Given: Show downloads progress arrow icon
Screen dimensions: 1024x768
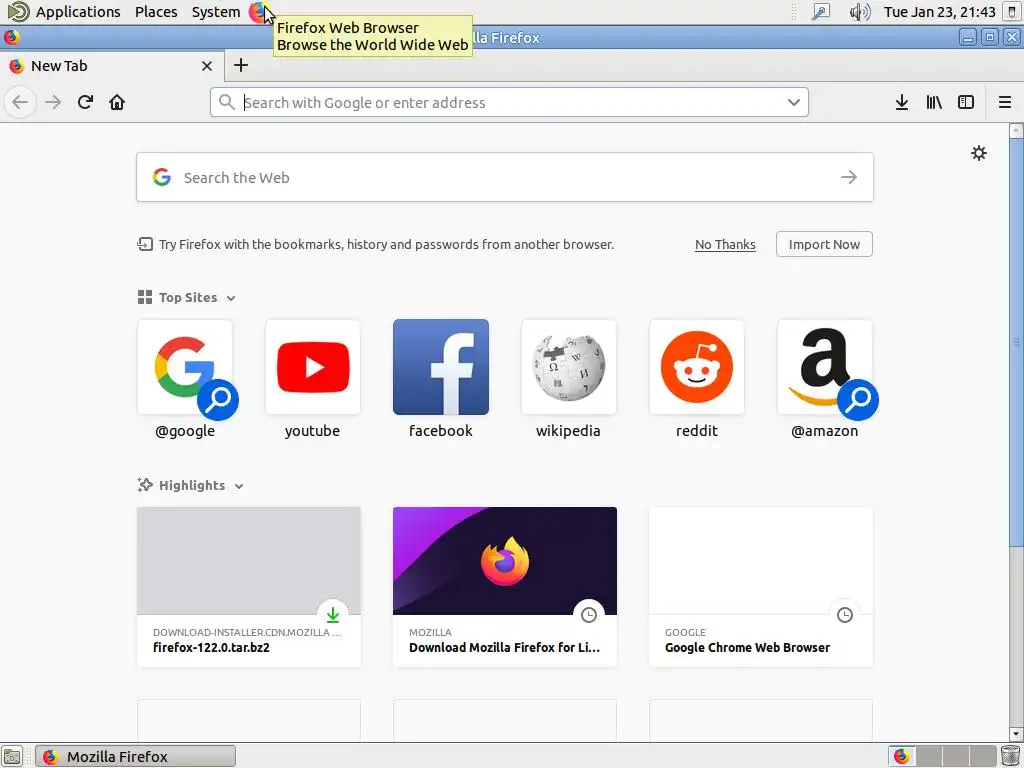Looking at the screenshot, I should [x=902, y=103].
